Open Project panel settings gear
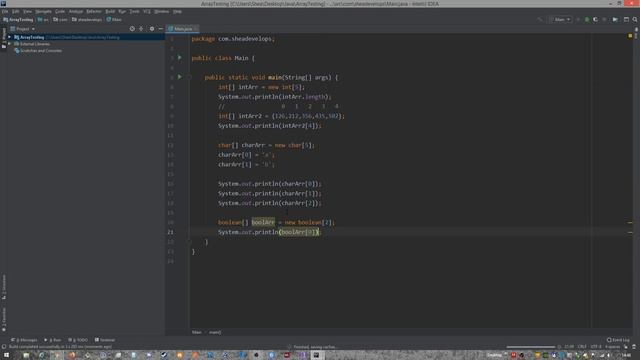This screenshot has width=640, height=360. 152,29
